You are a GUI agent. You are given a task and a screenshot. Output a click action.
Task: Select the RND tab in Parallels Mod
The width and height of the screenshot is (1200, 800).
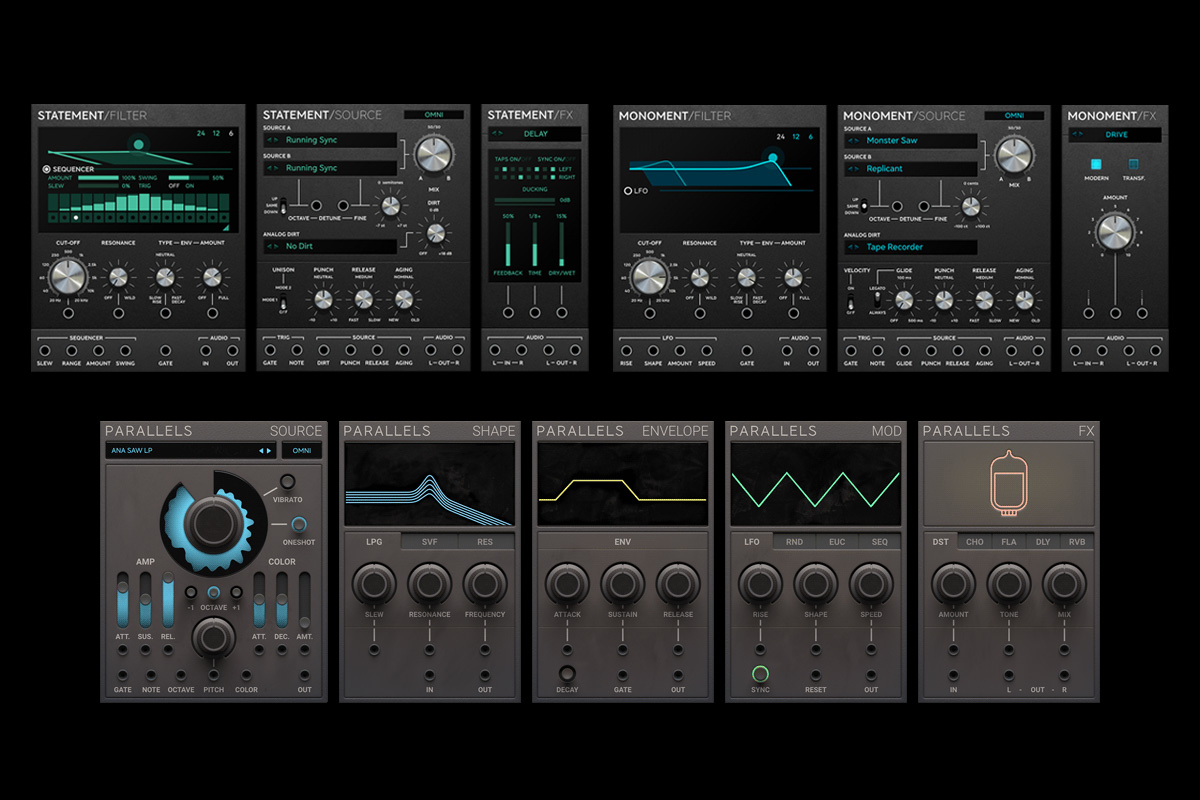coord(794,542)
